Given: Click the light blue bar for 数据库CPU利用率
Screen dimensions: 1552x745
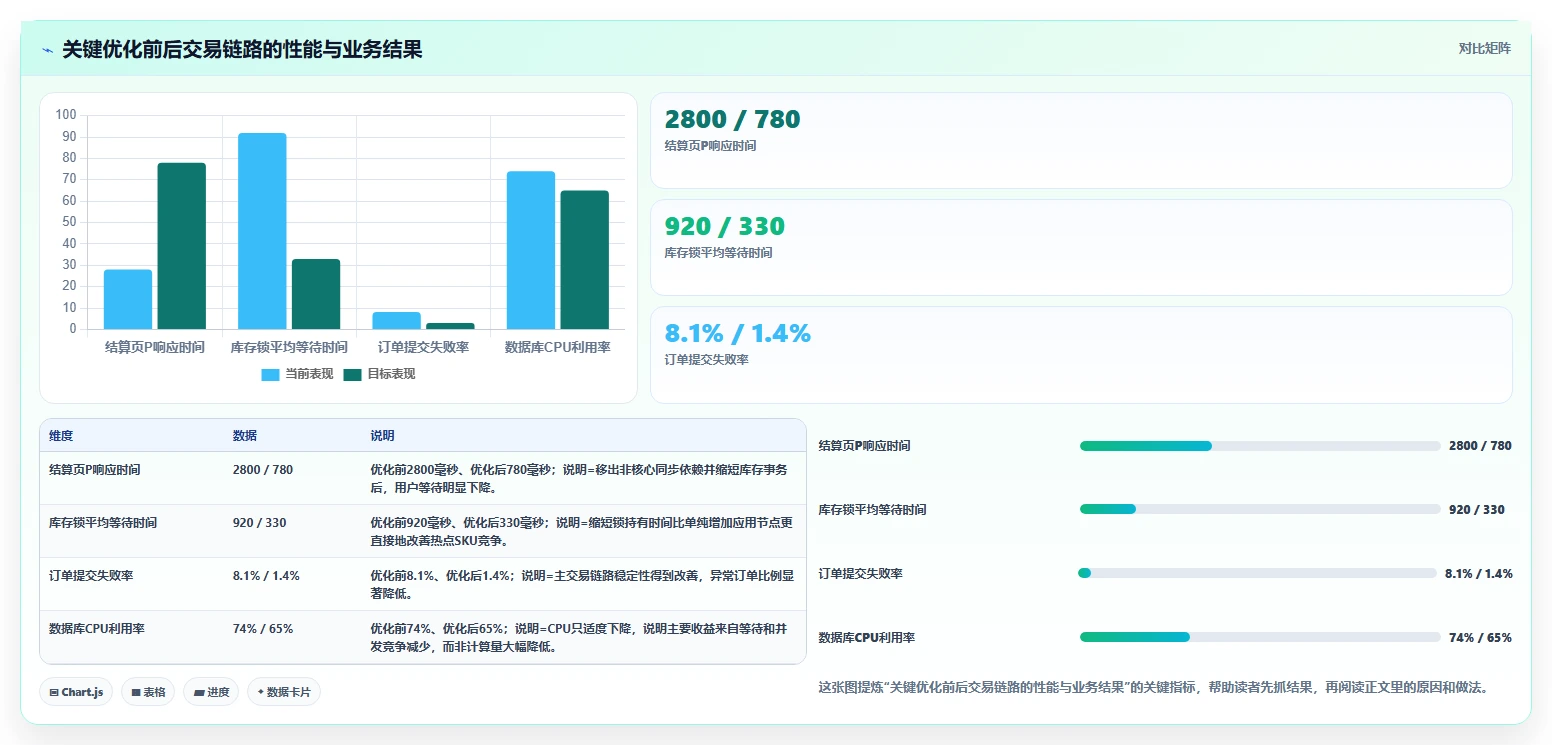Looking at the screenshot, I should point(530,250).
